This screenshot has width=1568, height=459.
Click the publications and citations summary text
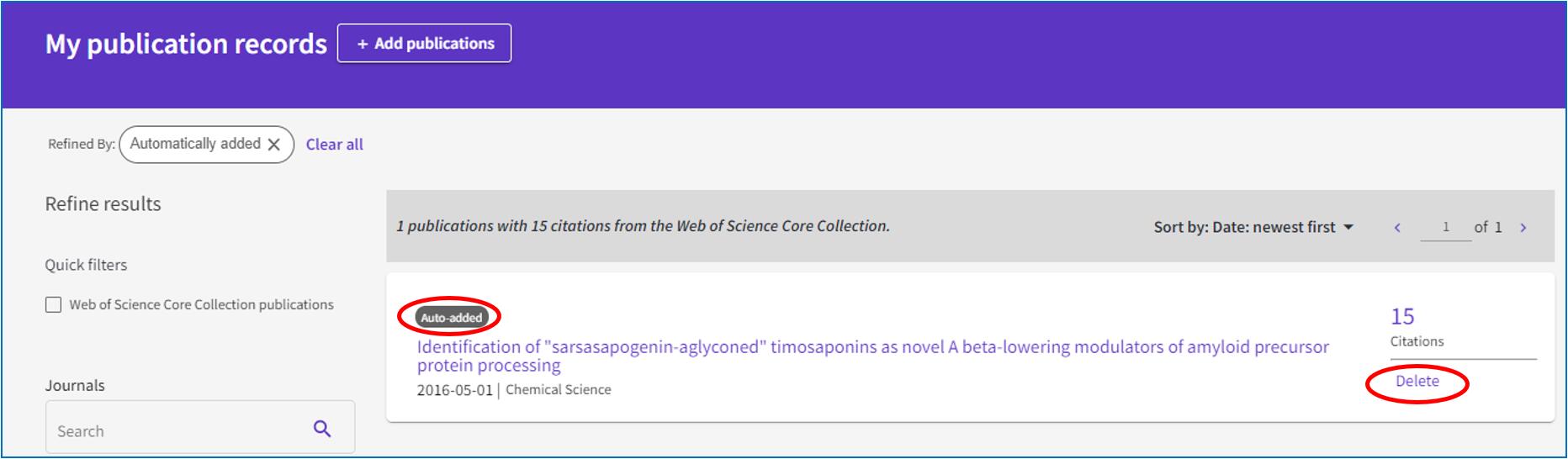pyautogui.click(x=643, y=226)
